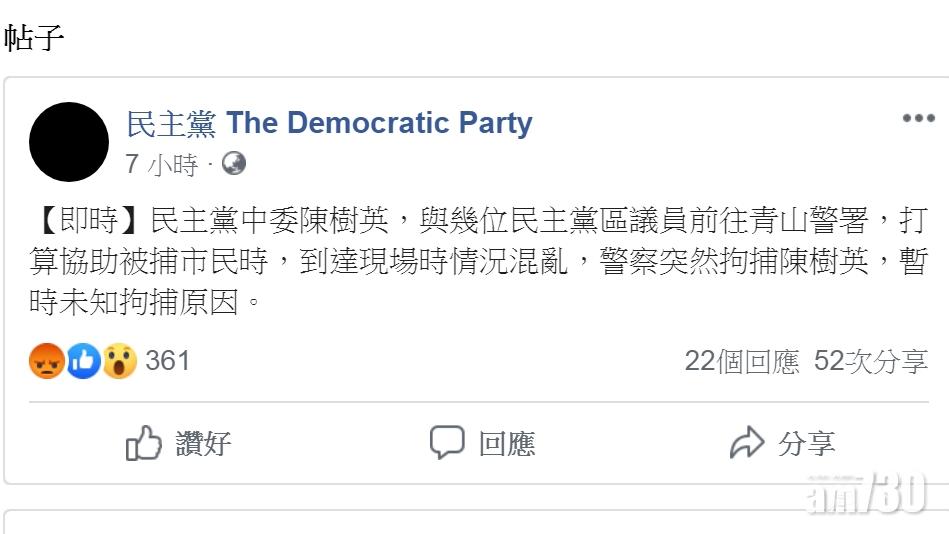Click the angry face reaction icon
Image resolution: width=949 pixels, height=534 pixels.
point(47,361)
